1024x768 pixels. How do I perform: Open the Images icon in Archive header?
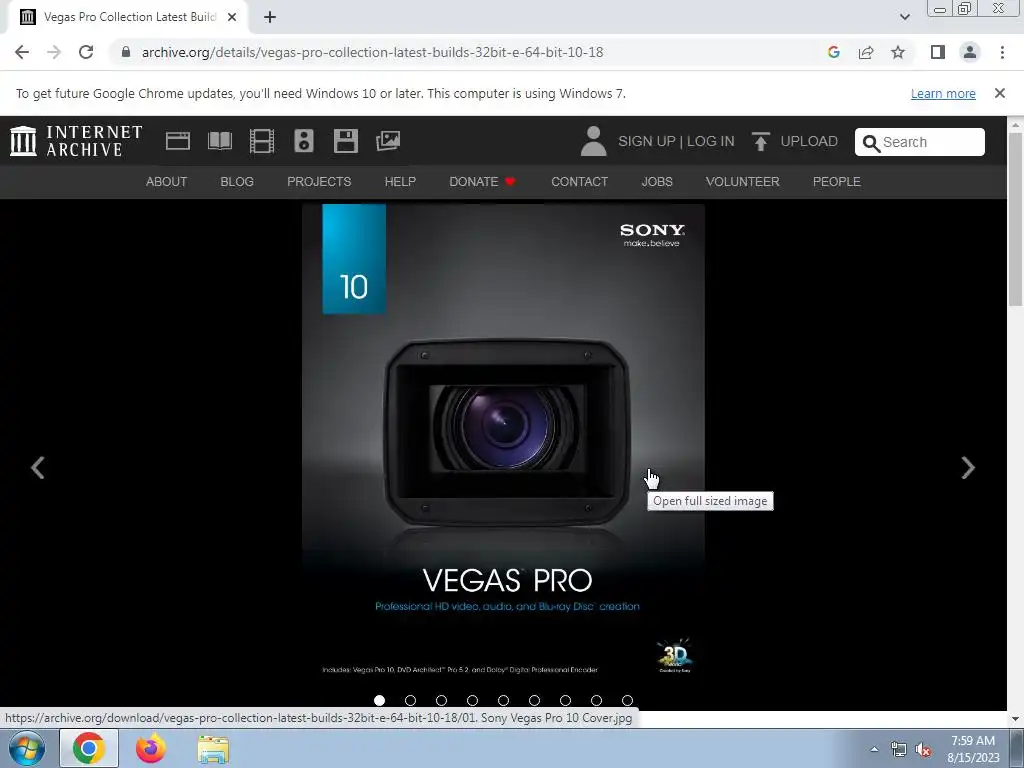tap(388, 141)
